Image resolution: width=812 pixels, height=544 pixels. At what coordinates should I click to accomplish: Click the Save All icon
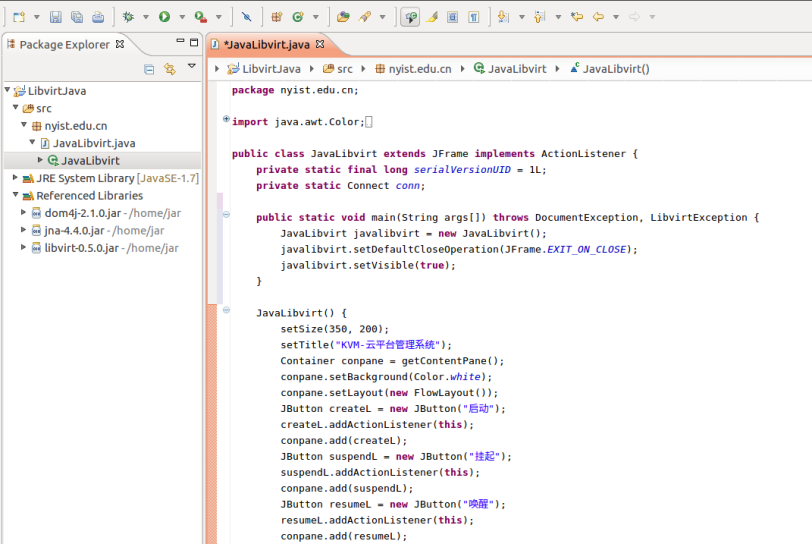77,17
